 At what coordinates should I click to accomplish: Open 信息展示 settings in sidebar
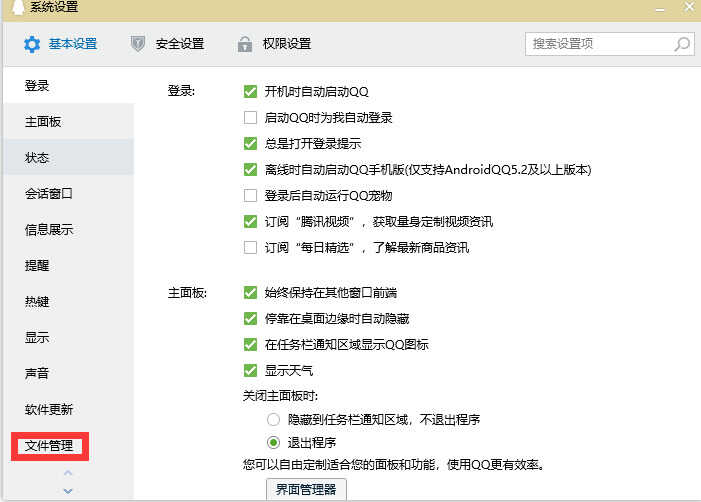click(68, 229)
